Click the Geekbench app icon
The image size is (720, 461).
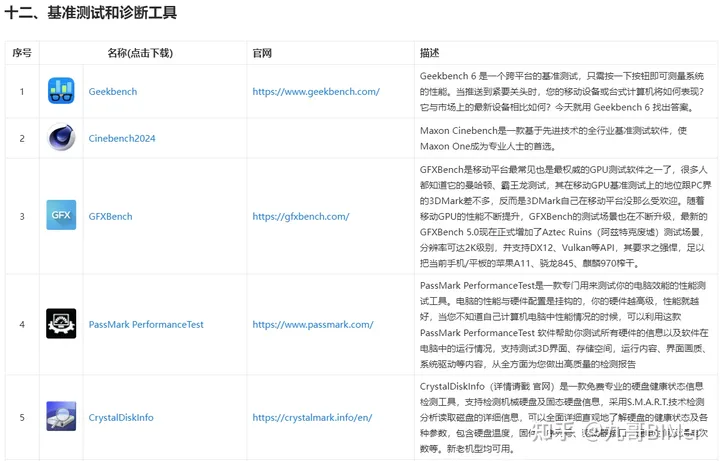click(61, 91)
